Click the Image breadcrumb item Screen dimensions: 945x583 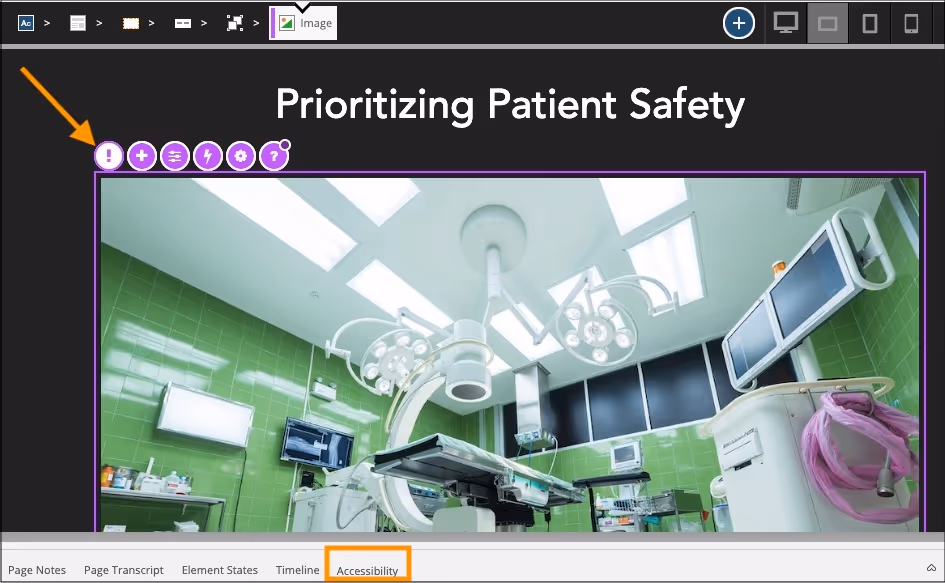pyautogui.click(x=303, y=24)
